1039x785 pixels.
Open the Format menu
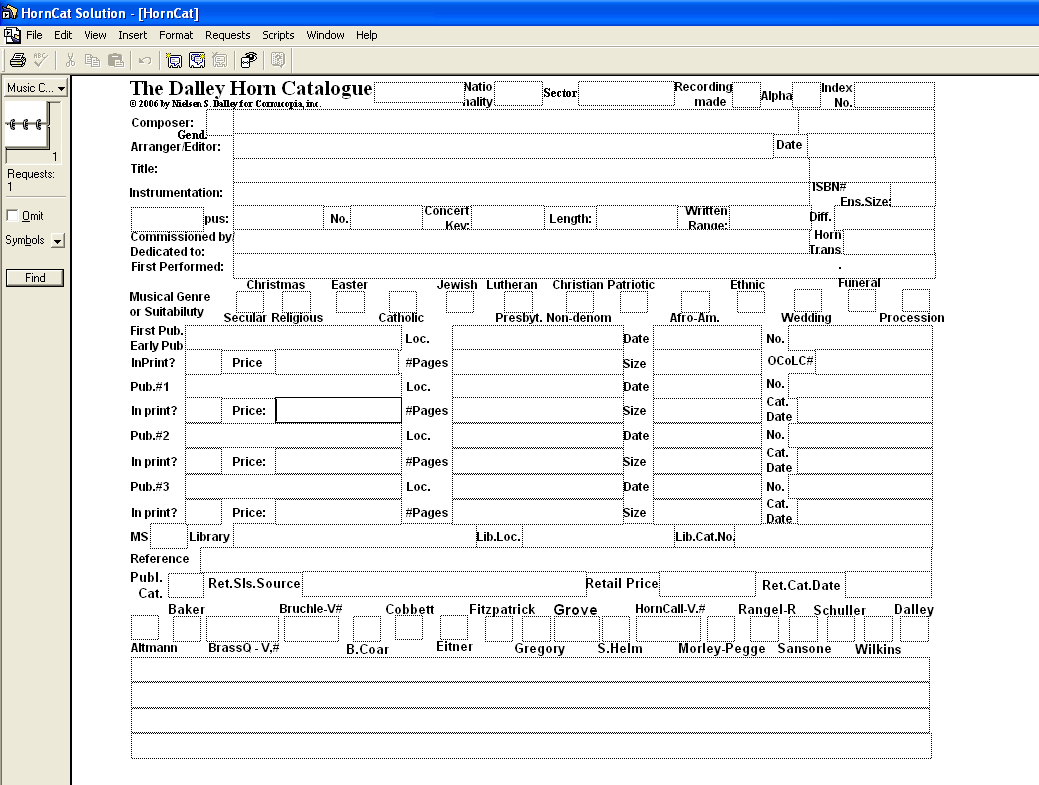176,35
